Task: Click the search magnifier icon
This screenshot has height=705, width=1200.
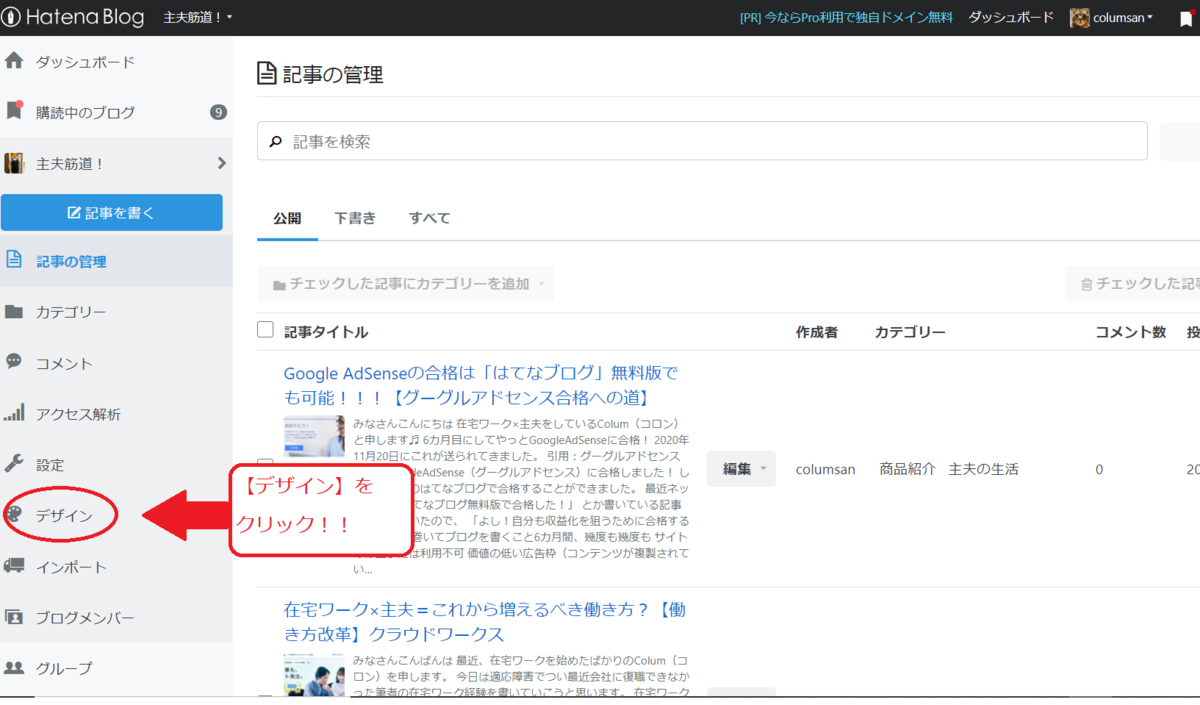Action: (x=276, y=142)
